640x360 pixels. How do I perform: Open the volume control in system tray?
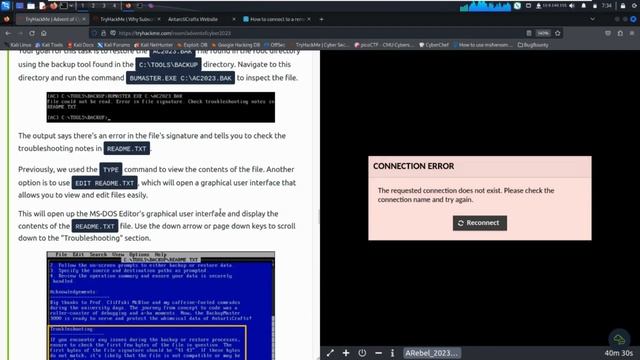tap(572, 6)
